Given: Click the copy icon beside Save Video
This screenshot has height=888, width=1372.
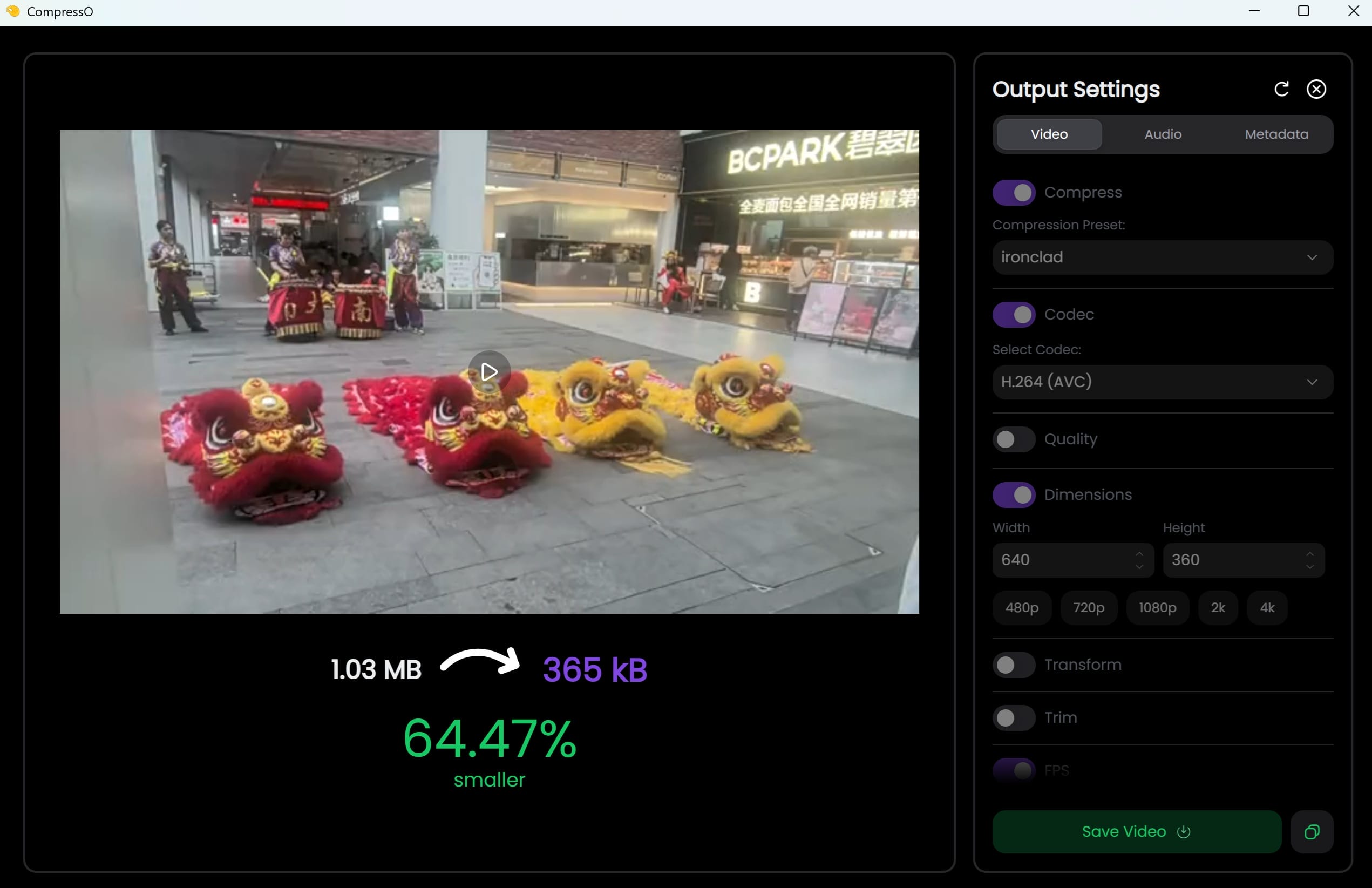Looking at the screenshot, I should coord(1312,831).
